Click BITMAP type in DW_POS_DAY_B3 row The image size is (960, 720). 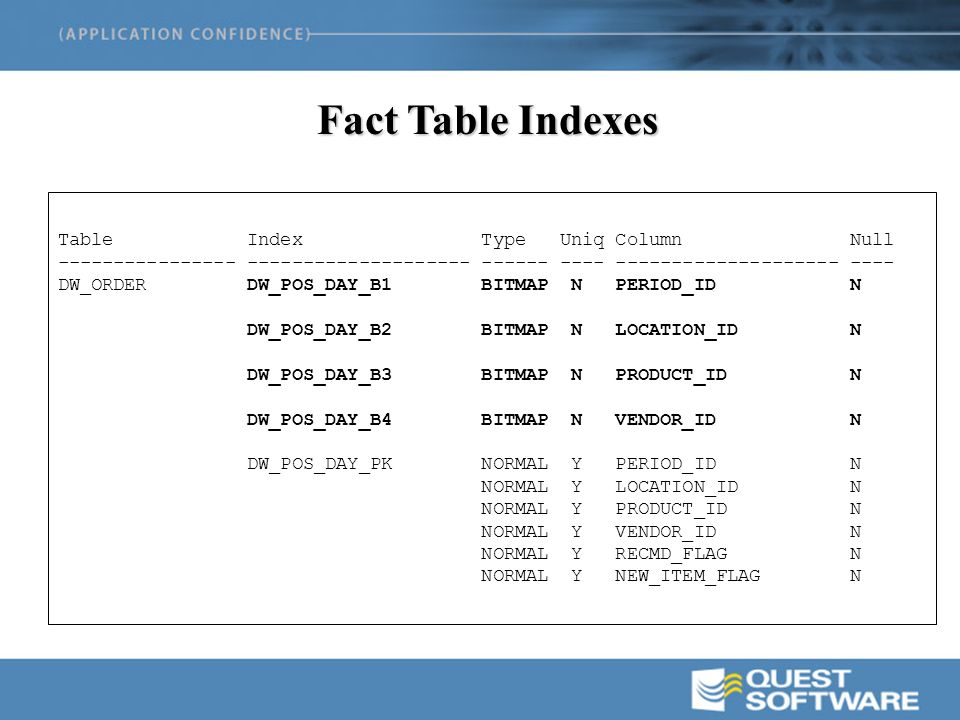click(x=514, y=374)
